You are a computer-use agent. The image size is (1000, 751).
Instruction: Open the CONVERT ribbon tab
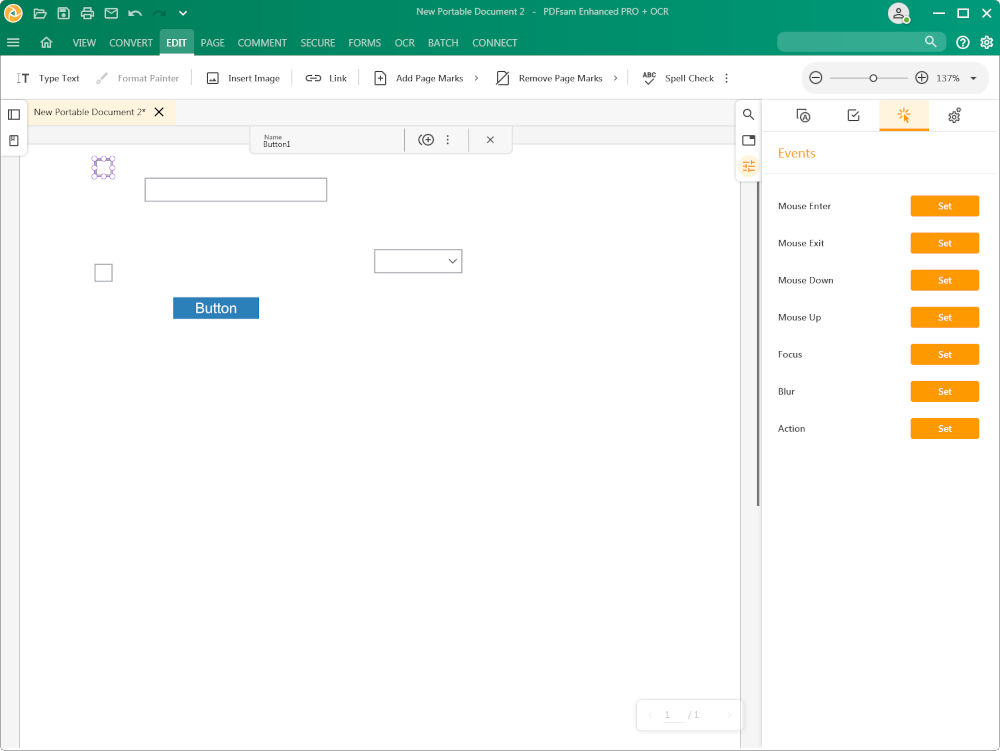coord(131,43)
